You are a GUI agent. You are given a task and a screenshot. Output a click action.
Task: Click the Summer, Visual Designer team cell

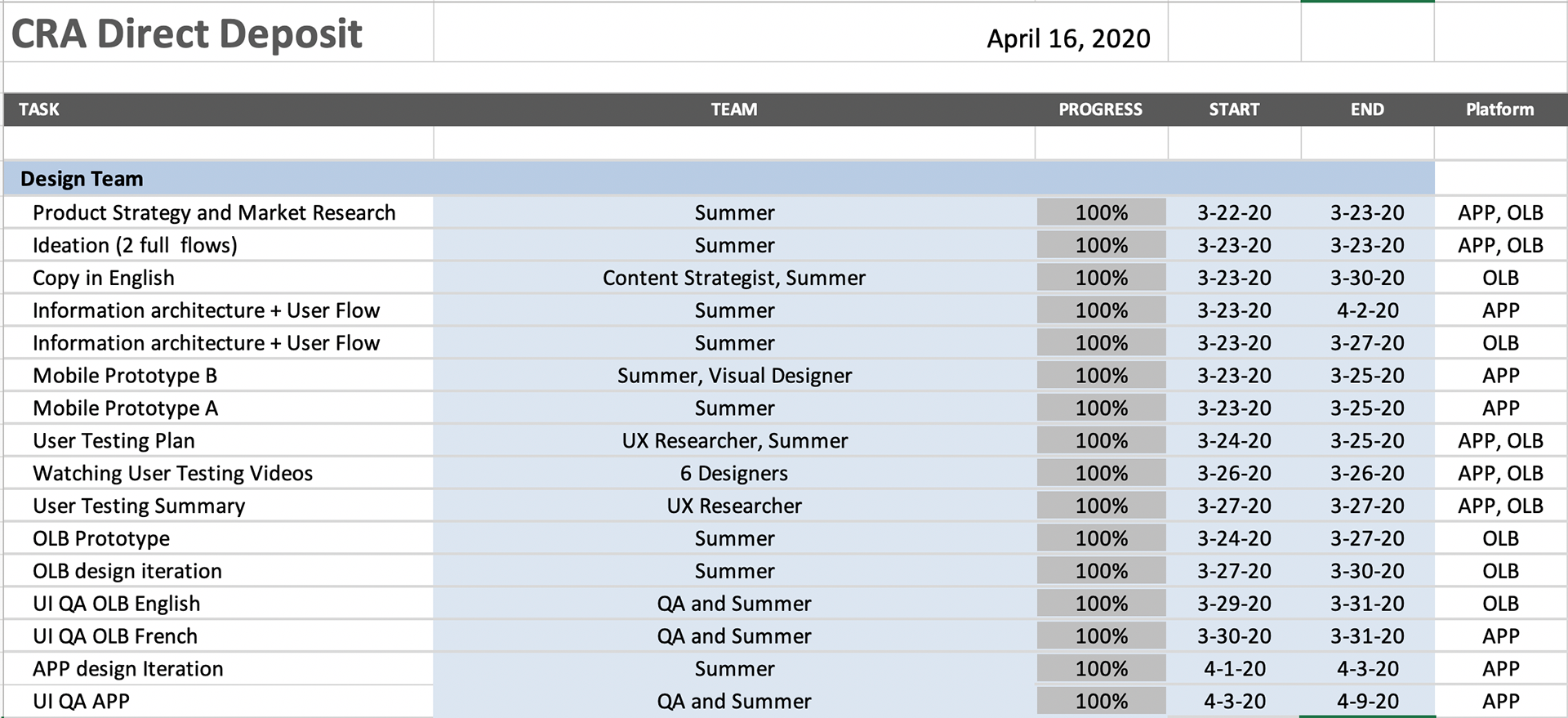[733, 376]
